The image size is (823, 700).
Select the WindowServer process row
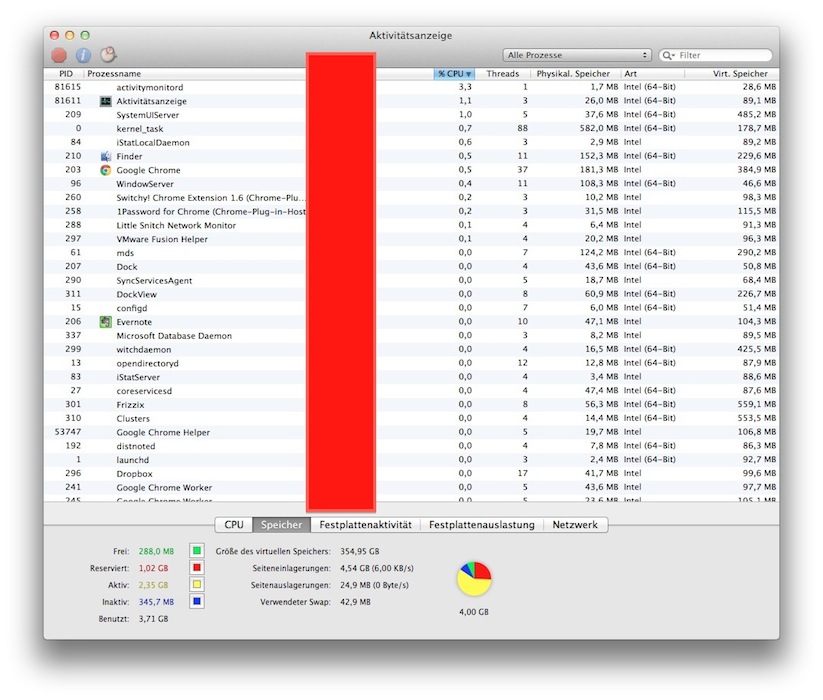(412, 184)
